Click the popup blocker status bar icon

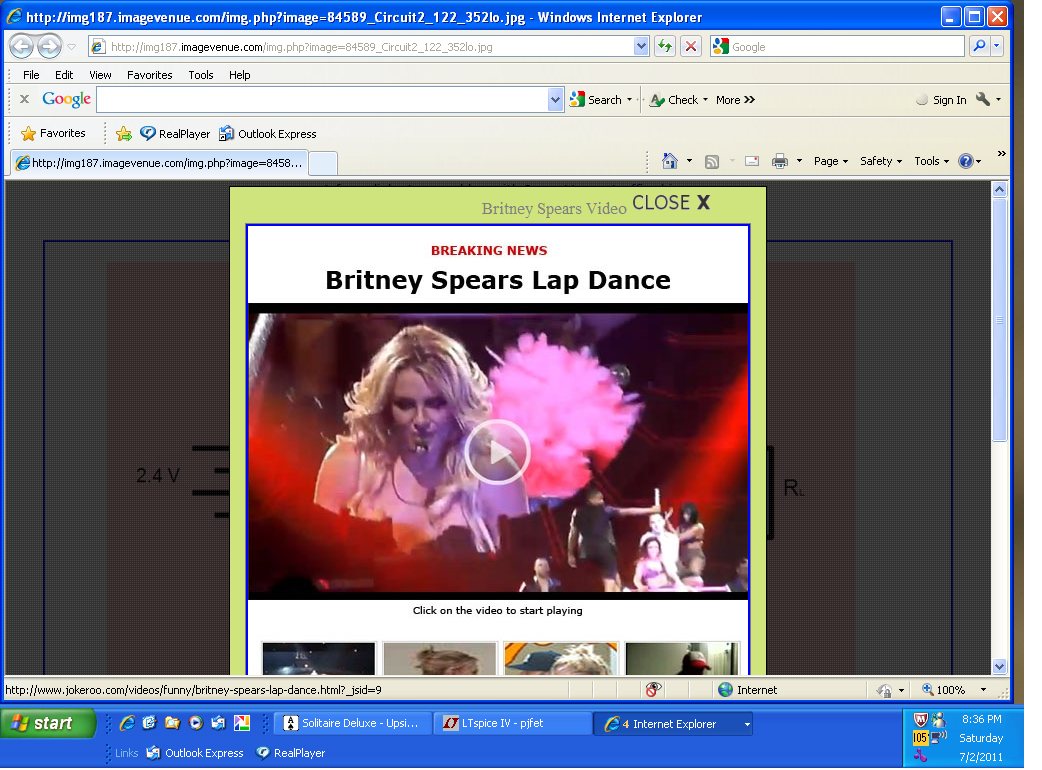click(653, 690)
